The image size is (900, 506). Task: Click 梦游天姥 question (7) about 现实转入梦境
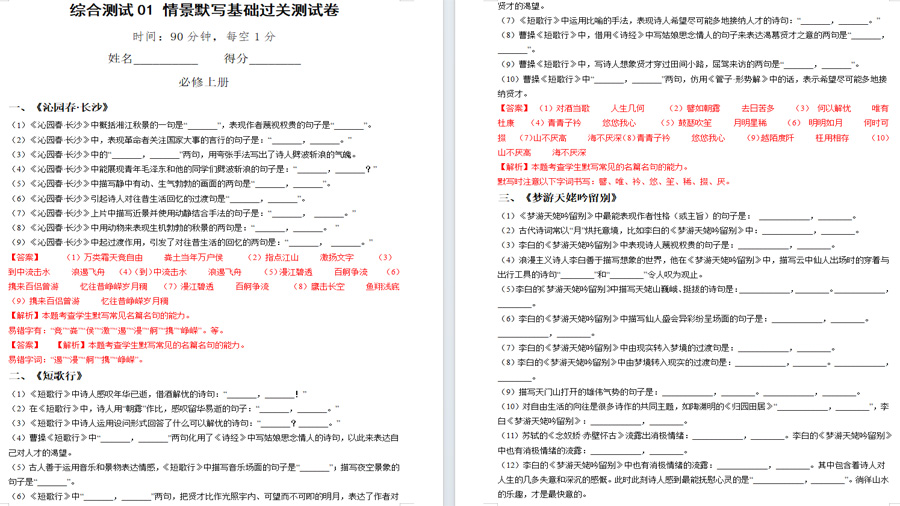click(x=668, y=348)
